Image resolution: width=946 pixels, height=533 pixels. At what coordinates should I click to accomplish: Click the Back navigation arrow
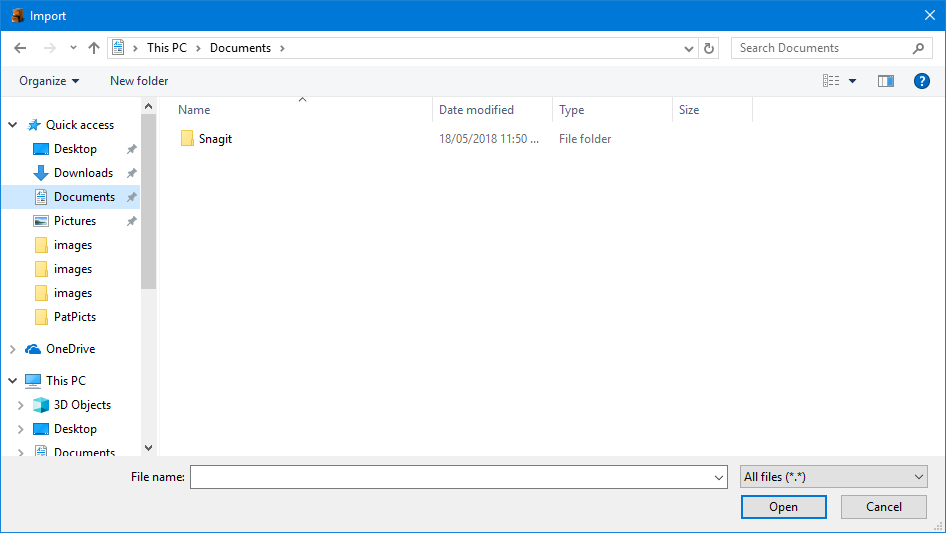(x=20, y=48)
